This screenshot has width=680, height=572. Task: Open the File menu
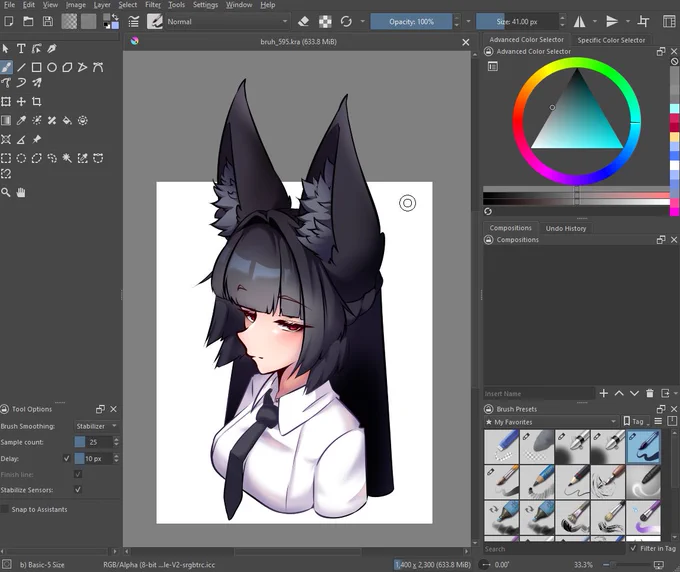(x=9, y=5)
